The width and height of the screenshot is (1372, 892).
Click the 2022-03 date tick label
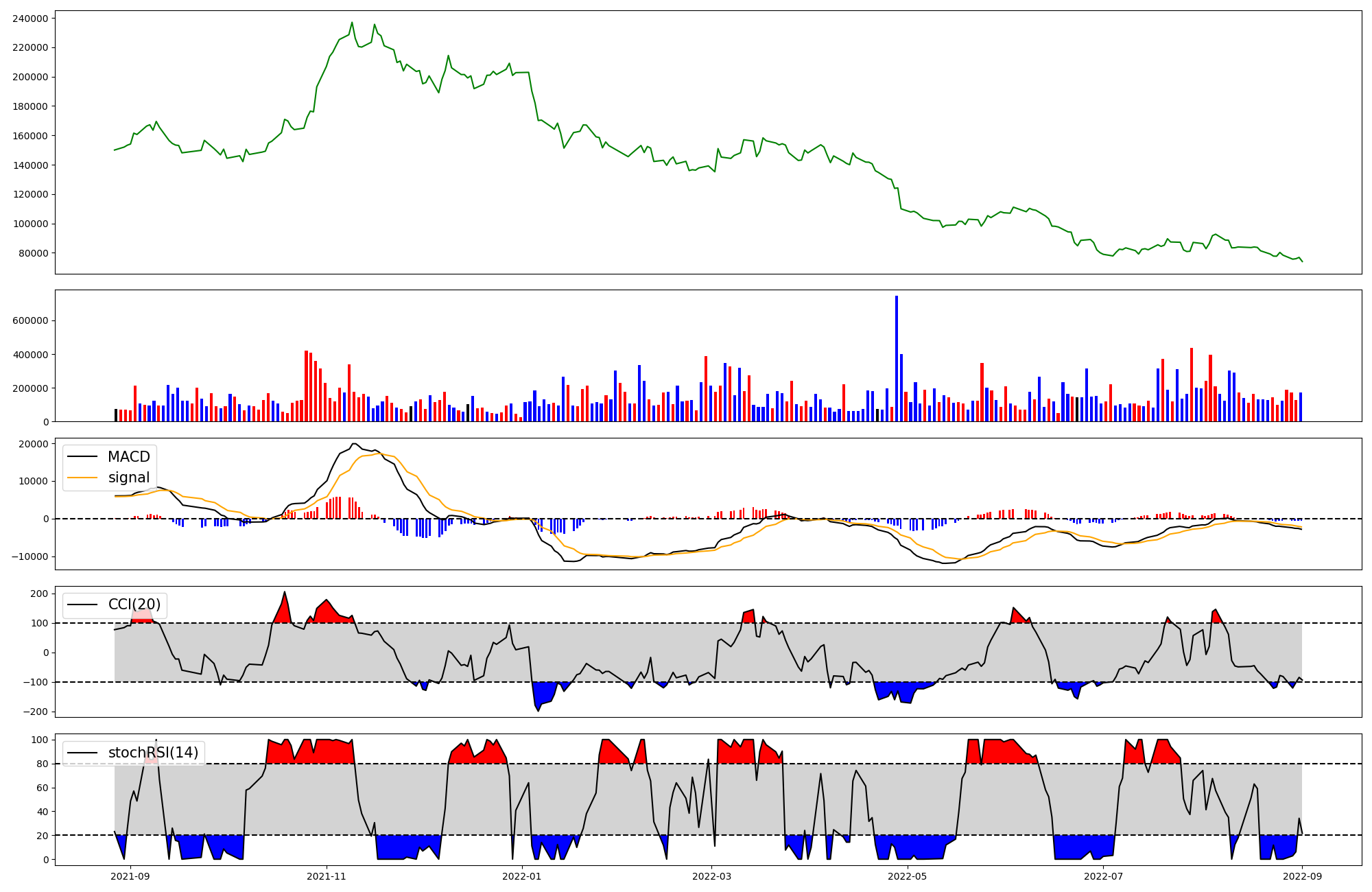click(x=711, y=876)
